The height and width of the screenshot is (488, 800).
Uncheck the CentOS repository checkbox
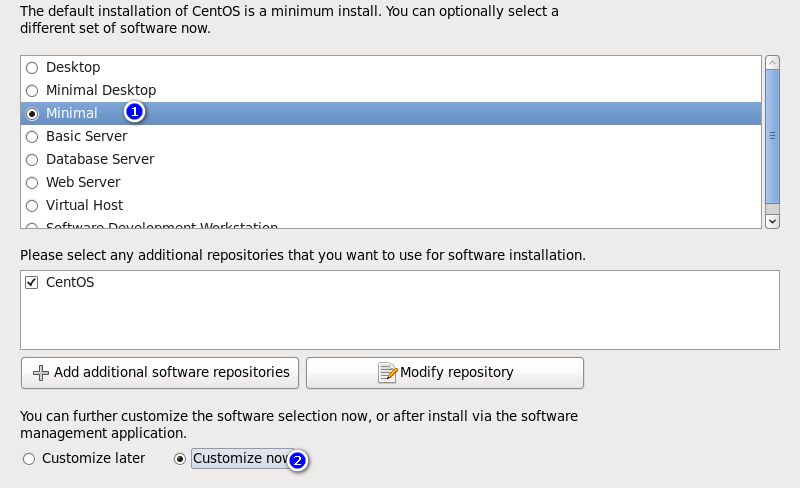click(32, 282)
